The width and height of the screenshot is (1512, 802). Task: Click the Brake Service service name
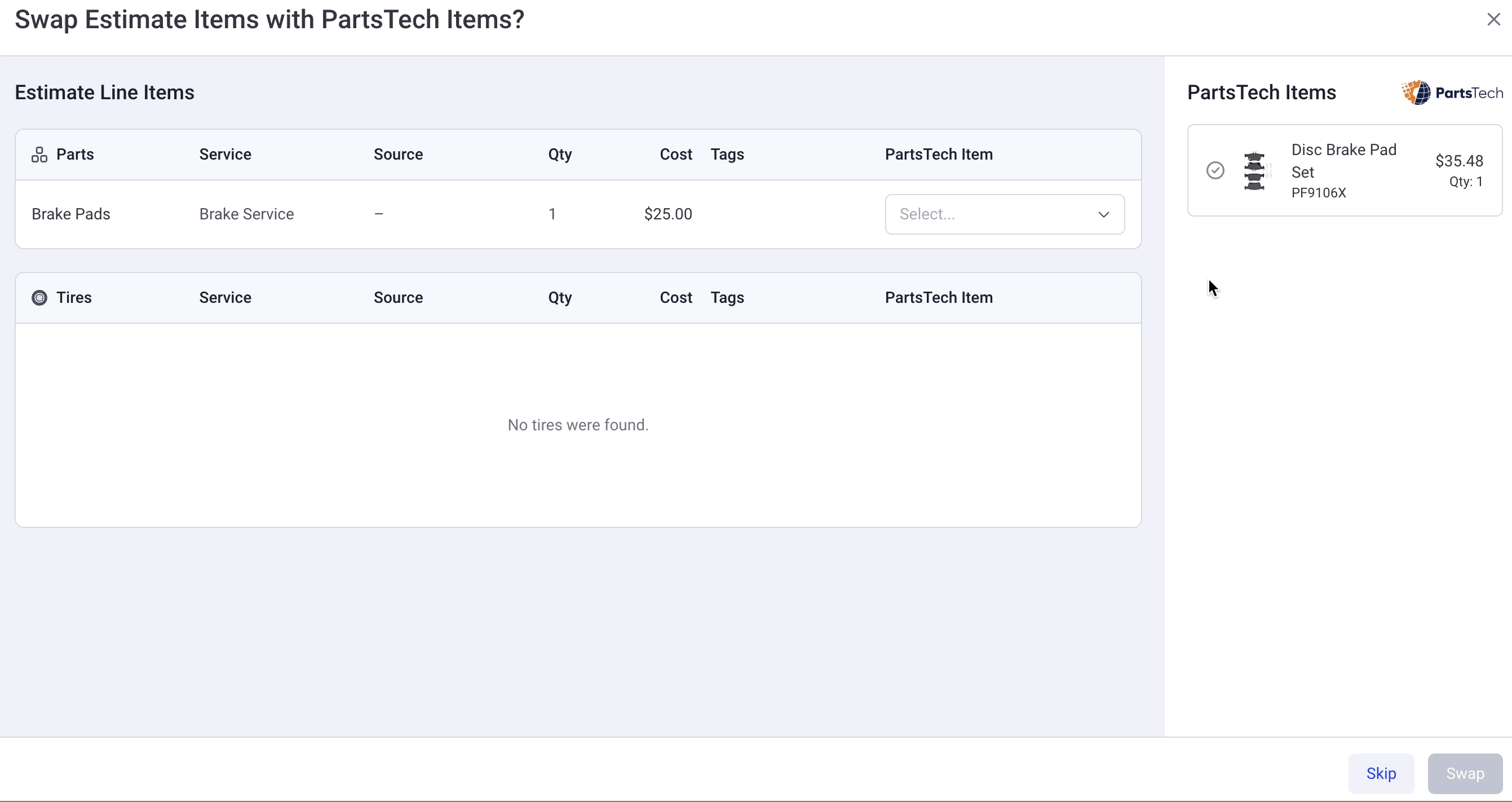(246, 214)
